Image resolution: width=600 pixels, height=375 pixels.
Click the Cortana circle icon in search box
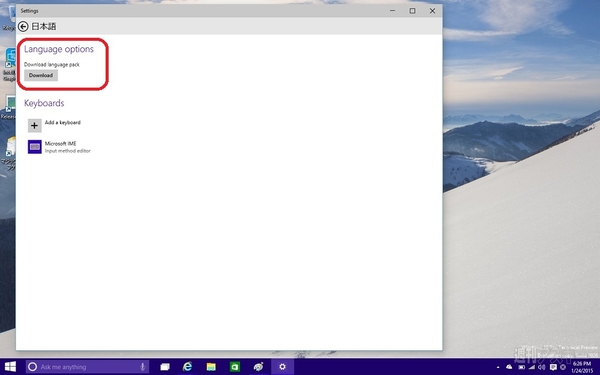point(33,367)
